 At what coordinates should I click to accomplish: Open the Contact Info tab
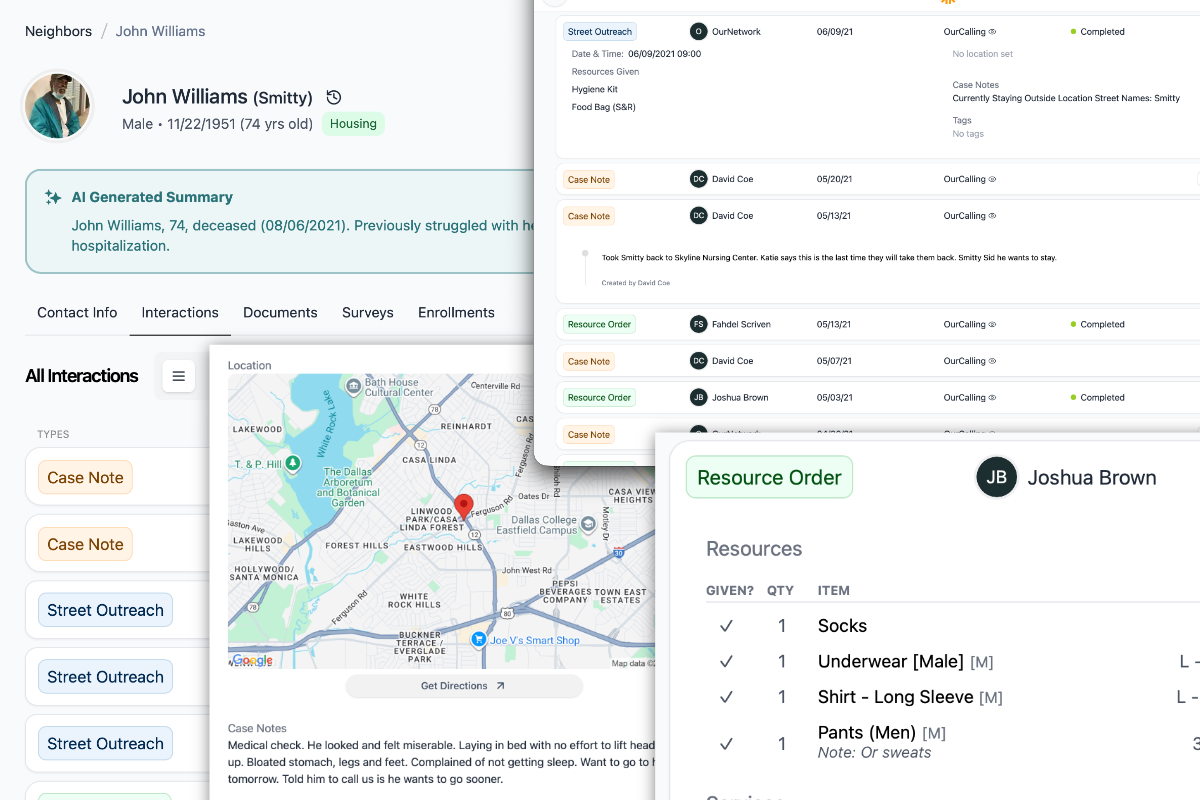pos(77,313)
